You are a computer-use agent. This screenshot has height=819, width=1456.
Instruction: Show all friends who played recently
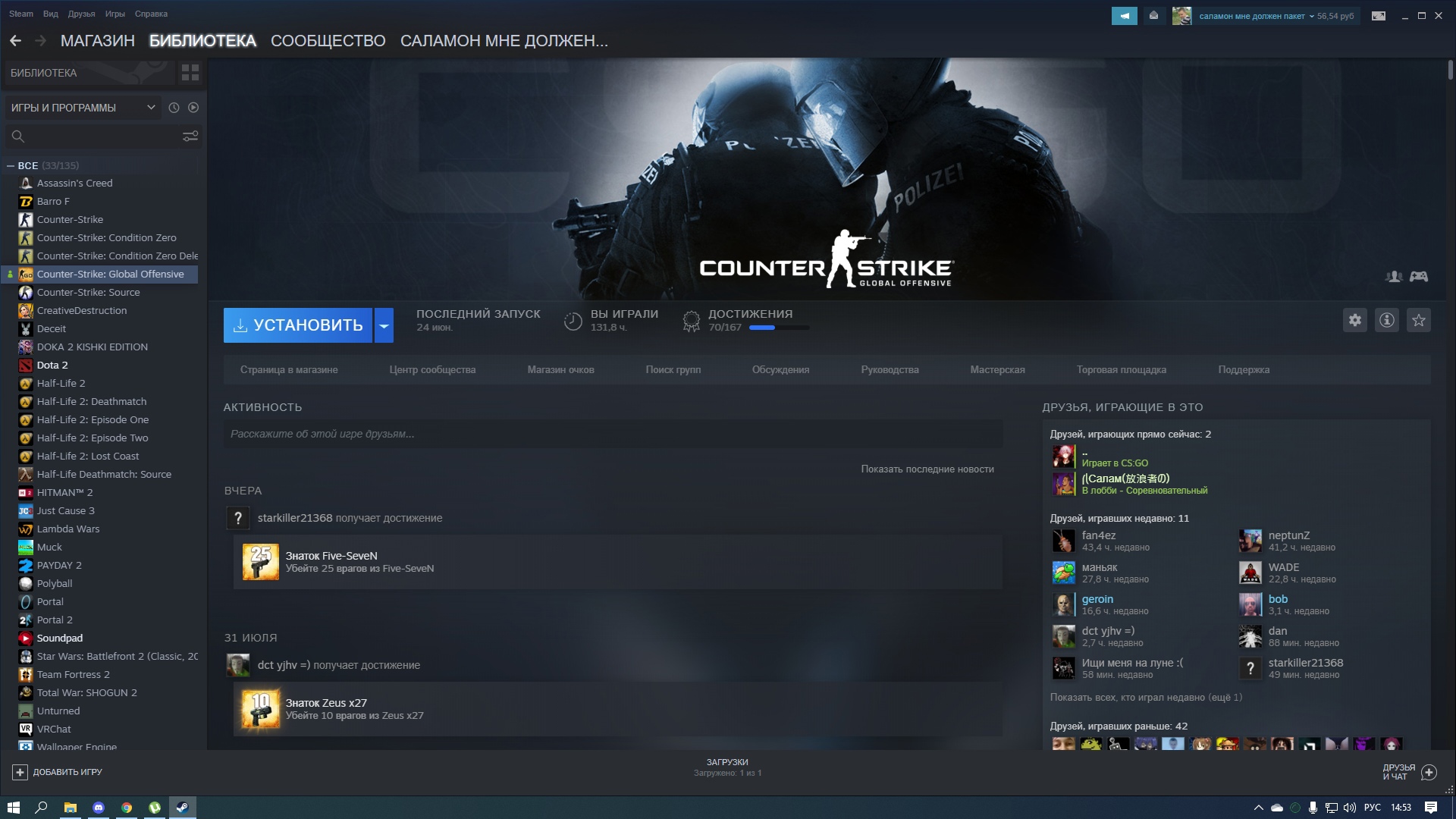click(x=1146, y=698)
